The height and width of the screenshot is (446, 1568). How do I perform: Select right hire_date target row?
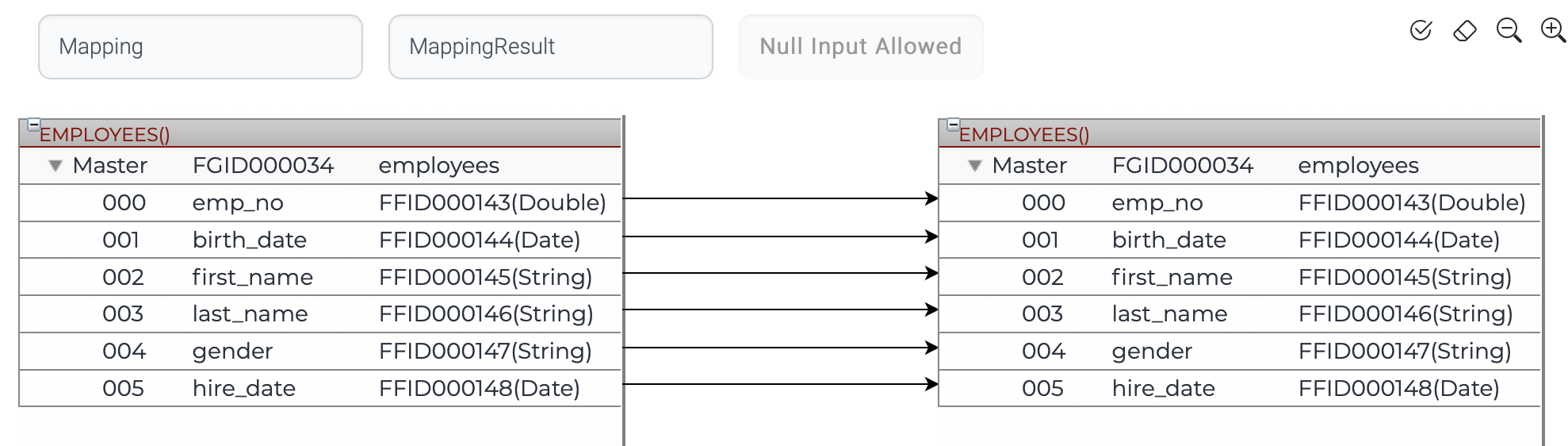[1238, 388]
